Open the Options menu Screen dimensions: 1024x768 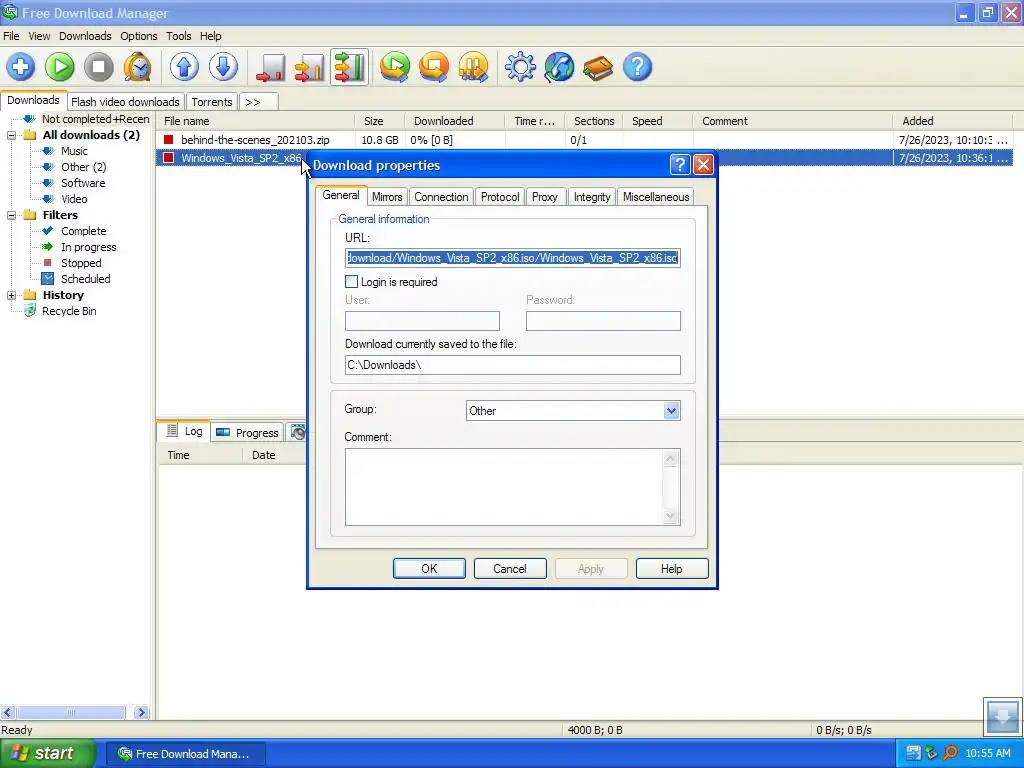coord(138,36)
